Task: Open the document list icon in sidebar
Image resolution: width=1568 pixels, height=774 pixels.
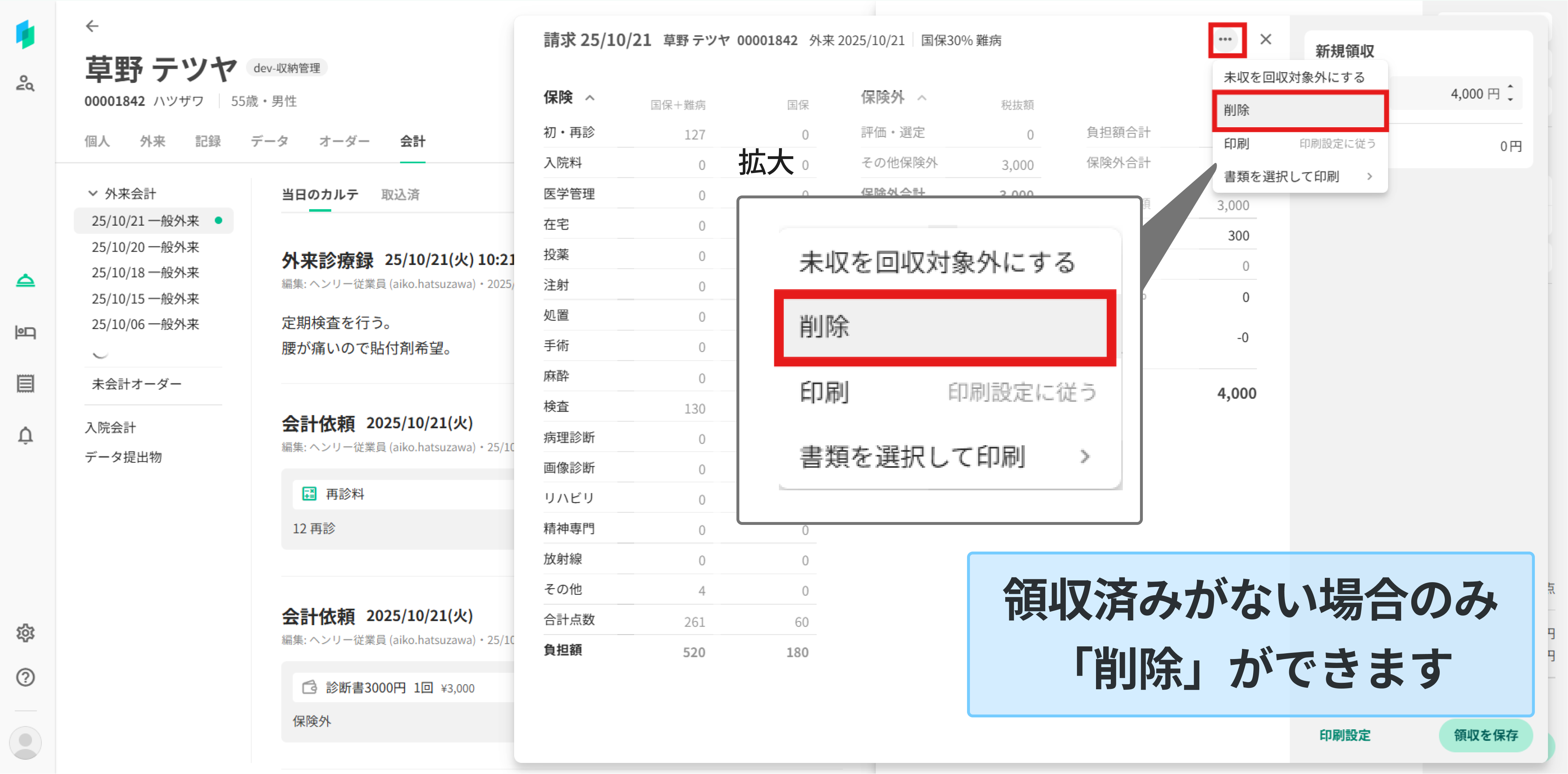Action: (25, 384)
